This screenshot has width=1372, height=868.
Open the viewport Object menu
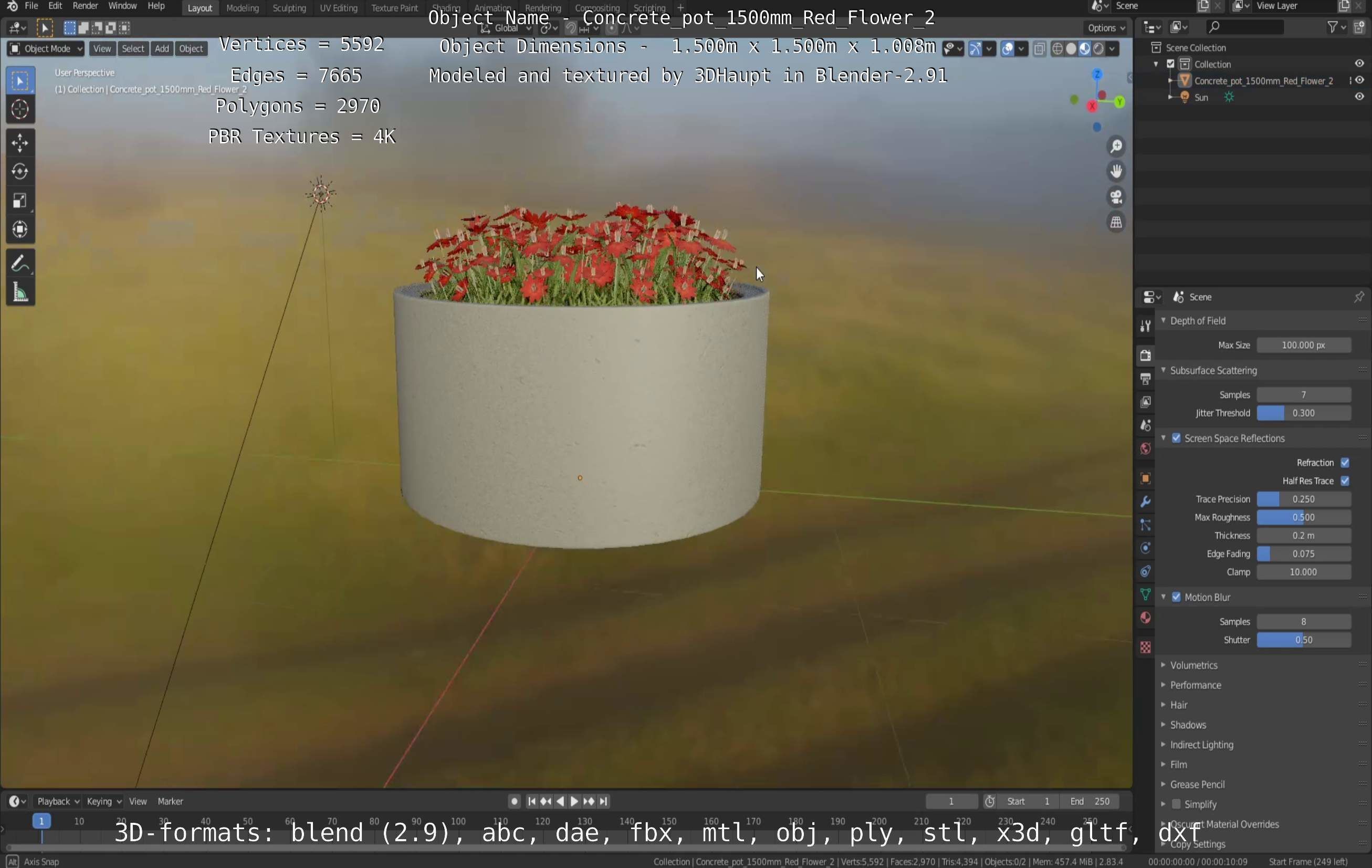191,49
